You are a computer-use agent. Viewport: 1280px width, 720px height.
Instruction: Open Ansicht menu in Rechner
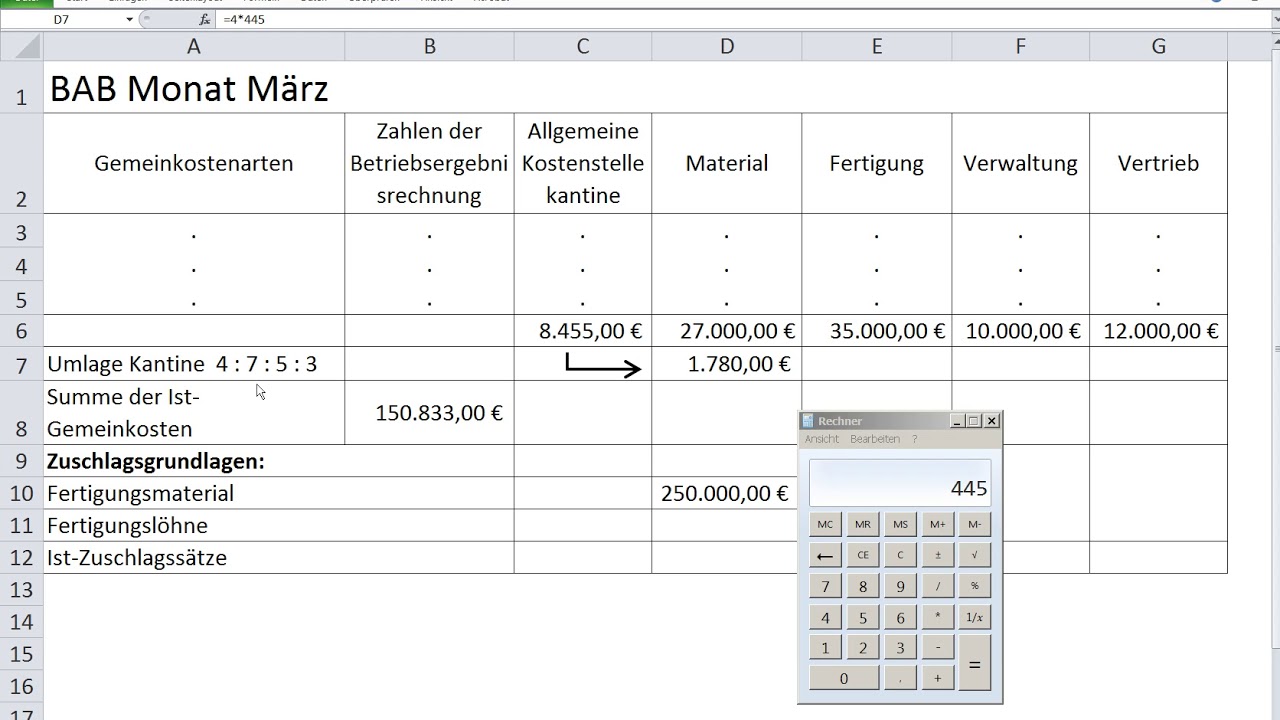pos(822,439)
